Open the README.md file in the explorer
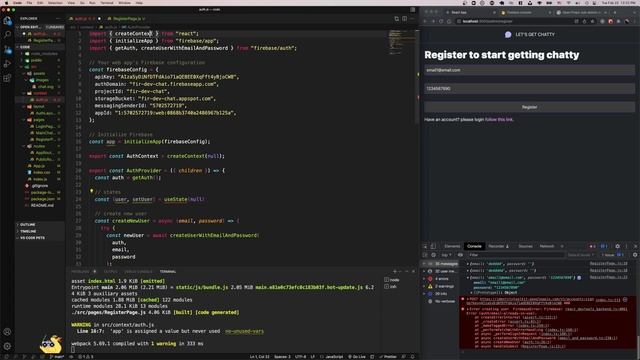The image size is (640, 360). [x=42, y=205]
